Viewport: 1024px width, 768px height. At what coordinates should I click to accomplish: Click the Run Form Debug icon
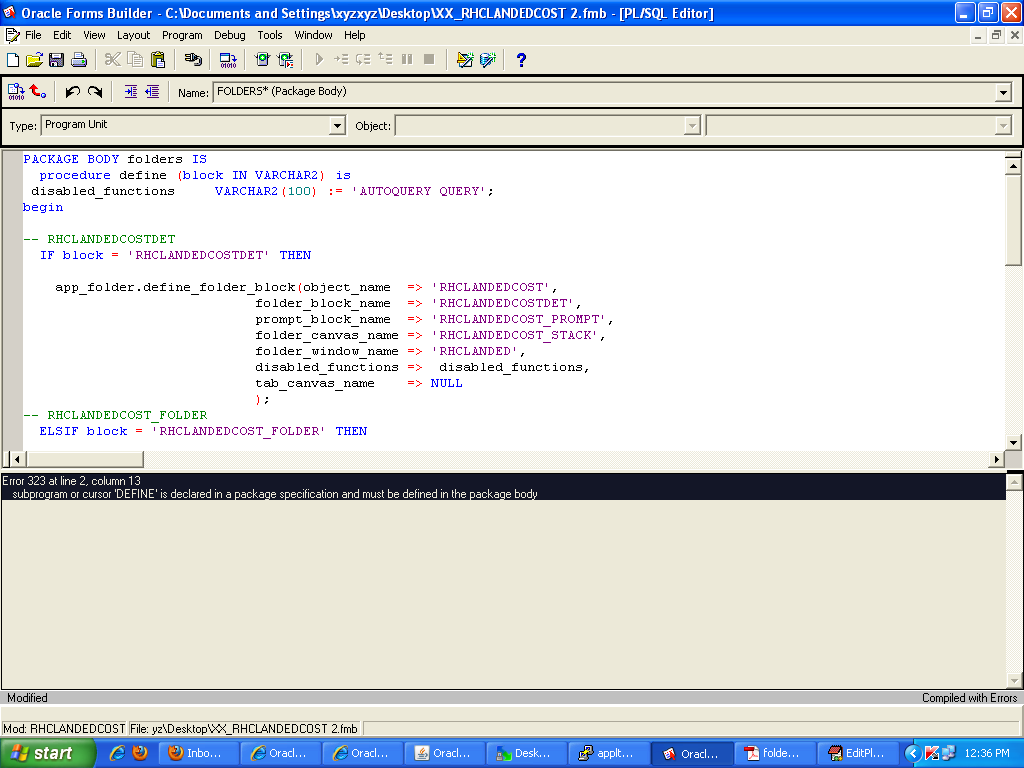(285, 60)
